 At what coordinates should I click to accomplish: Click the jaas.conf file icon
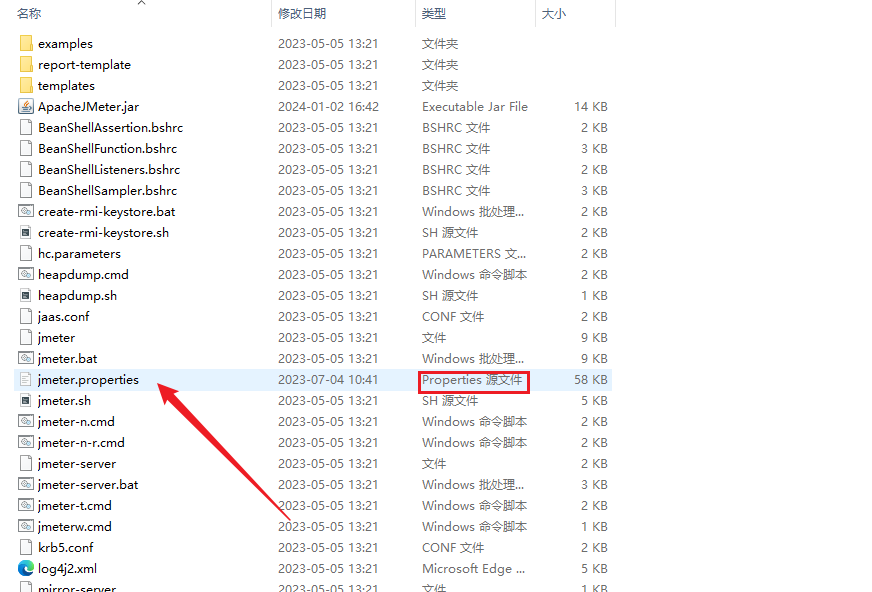[x=26, y=316]
